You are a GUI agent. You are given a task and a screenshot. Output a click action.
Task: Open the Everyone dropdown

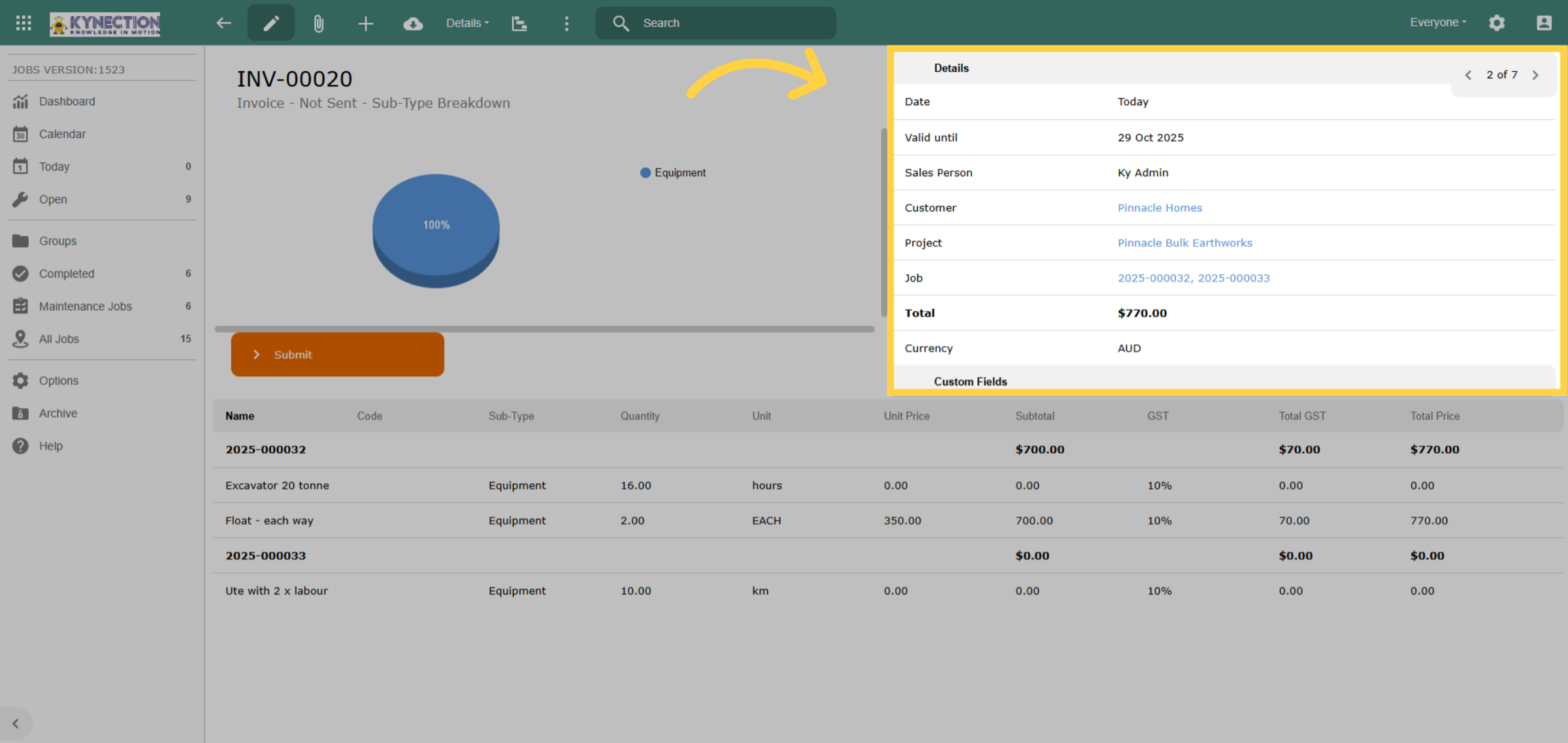click(x=1438, y=22)
